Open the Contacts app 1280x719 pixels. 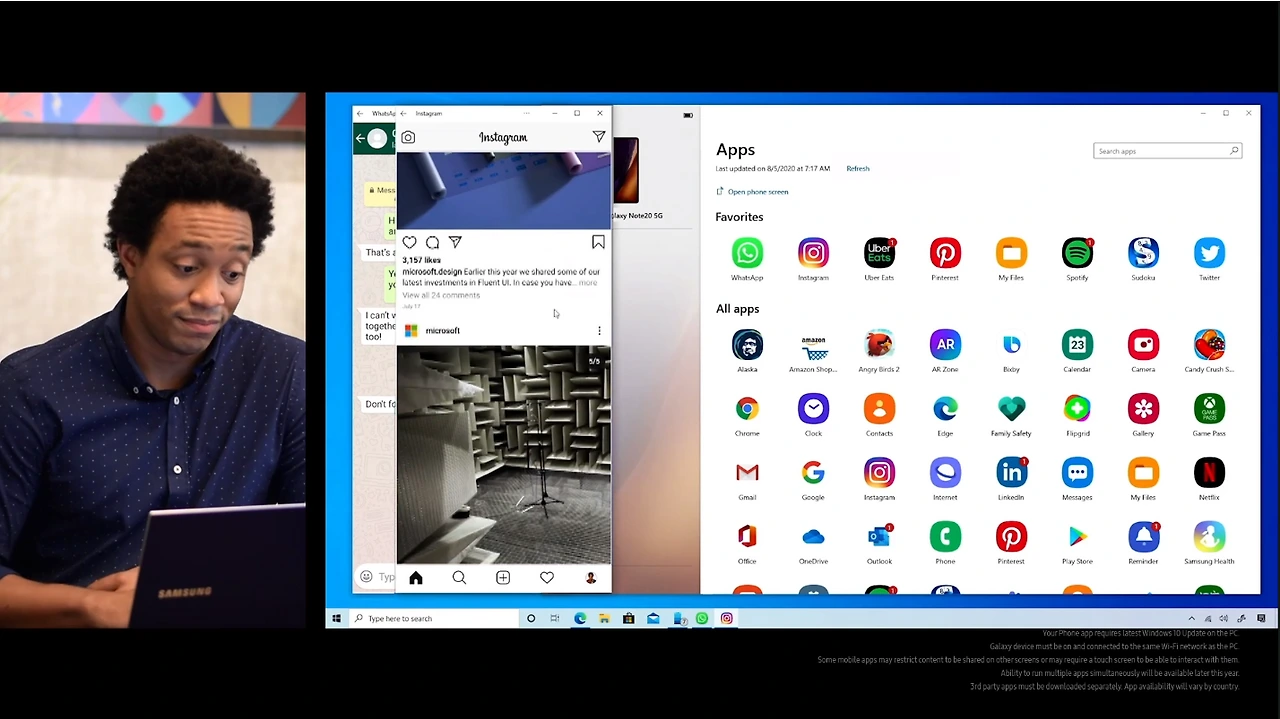coord(879,409)
